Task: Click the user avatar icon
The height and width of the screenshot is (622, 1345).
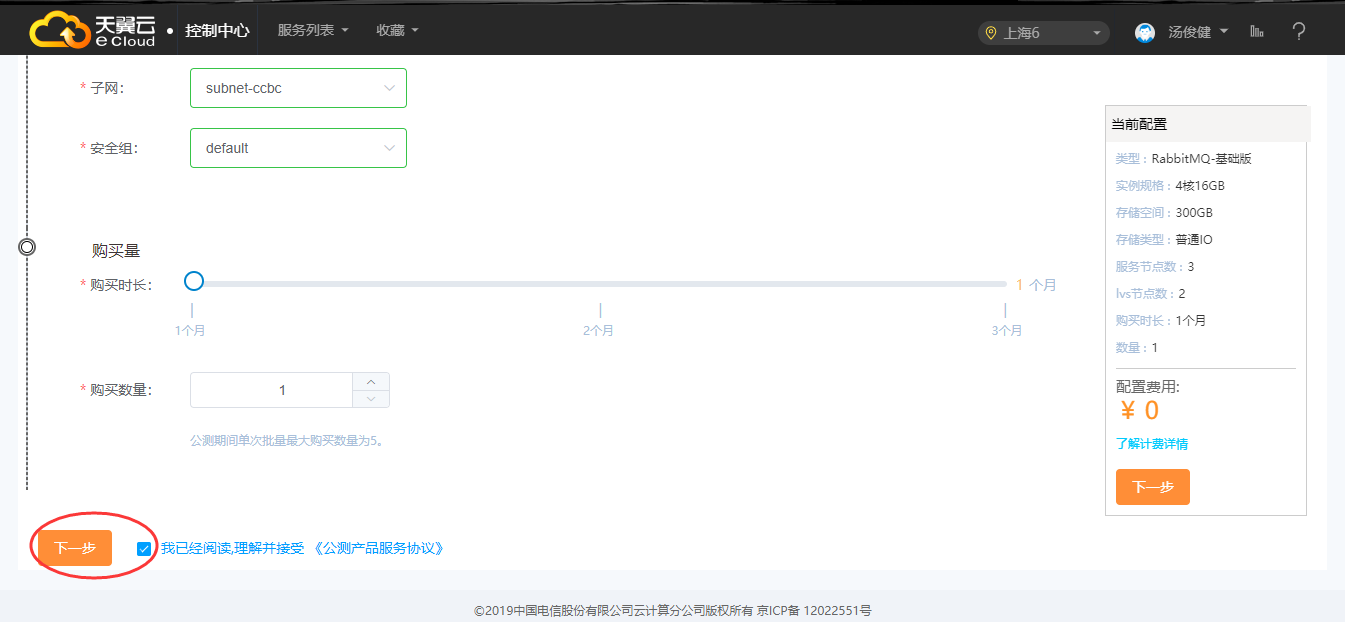Action: 1145,33
